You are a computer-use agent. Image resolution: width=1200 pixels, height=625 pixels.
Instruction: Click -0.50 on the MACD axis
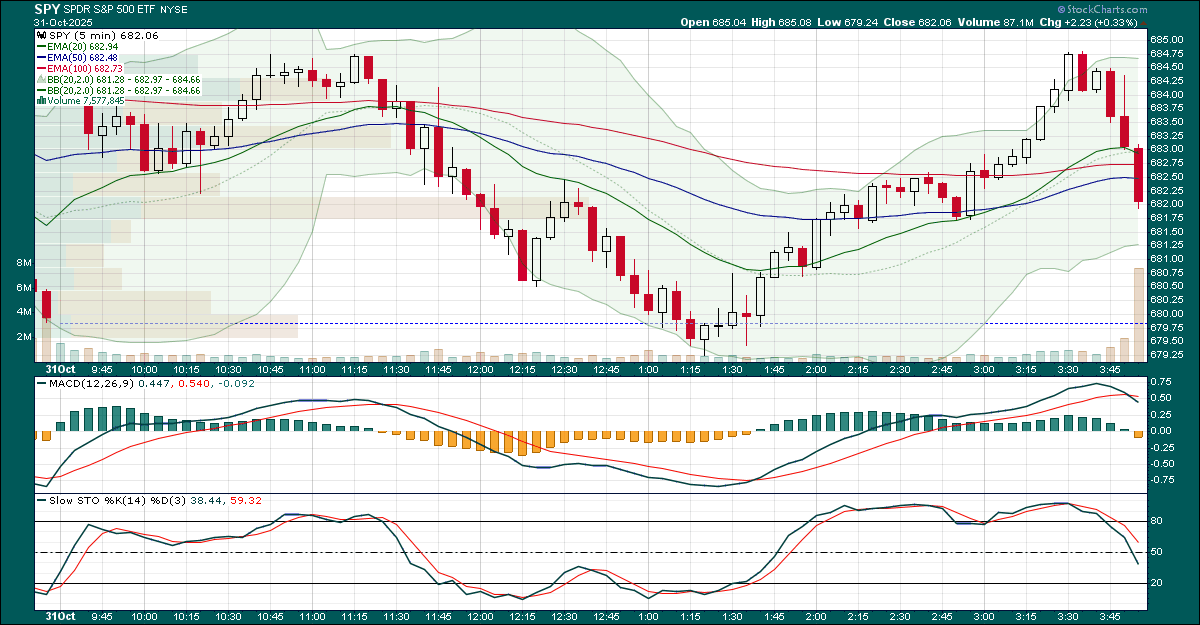point(1163,463)
